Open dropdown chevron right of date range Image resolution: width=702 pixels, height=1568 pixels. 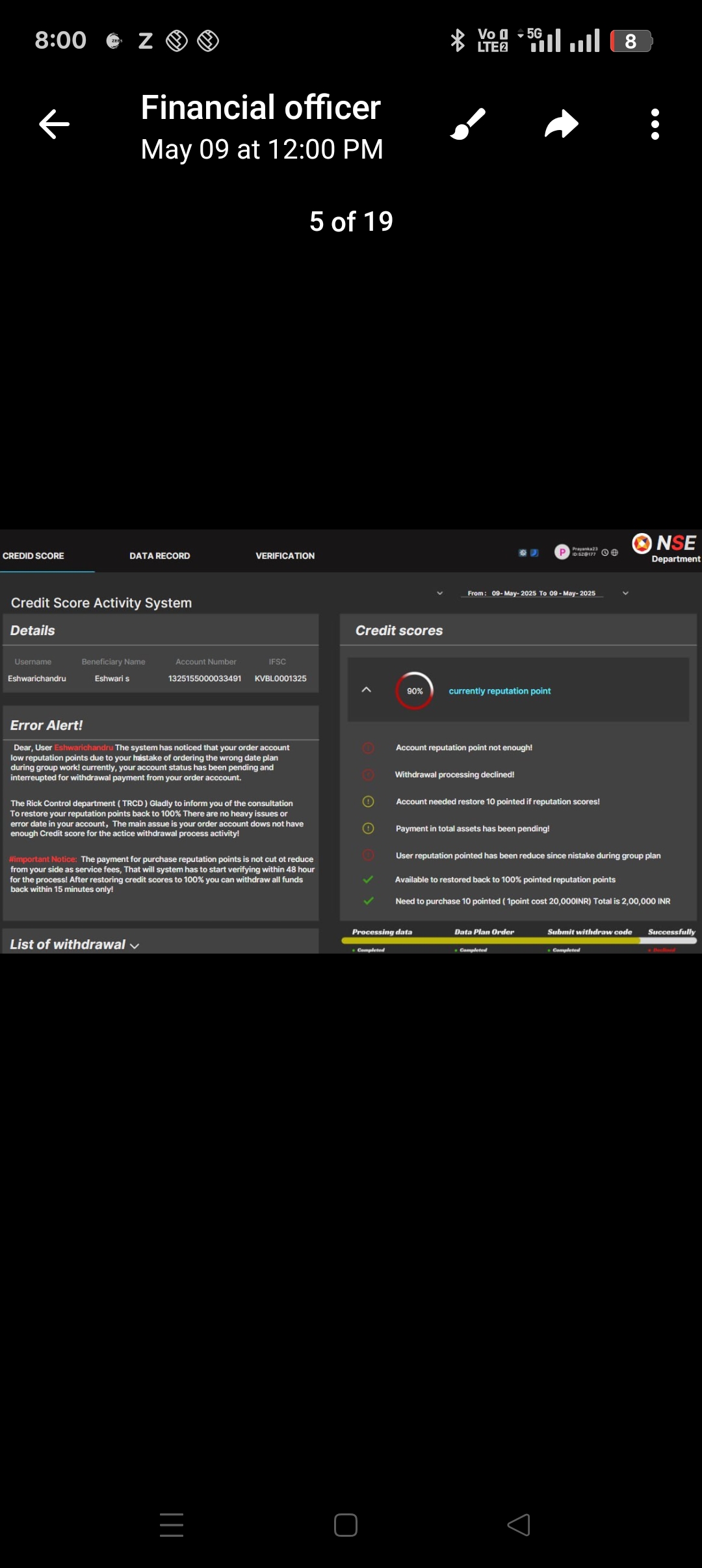tap(625, 593)
